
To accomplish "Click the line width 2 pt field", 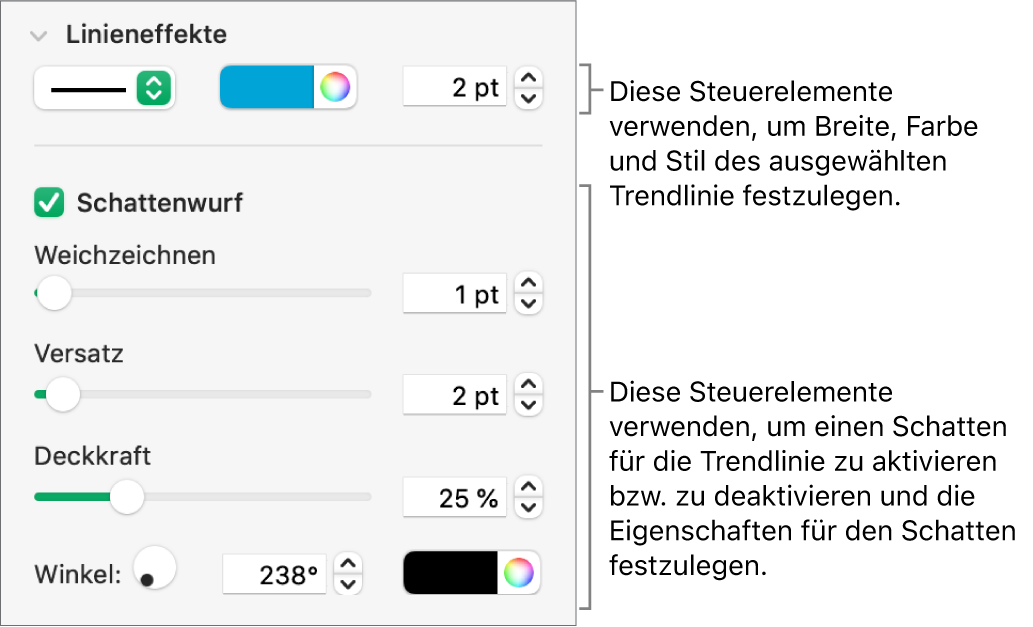I will click(x=455, y=88).
